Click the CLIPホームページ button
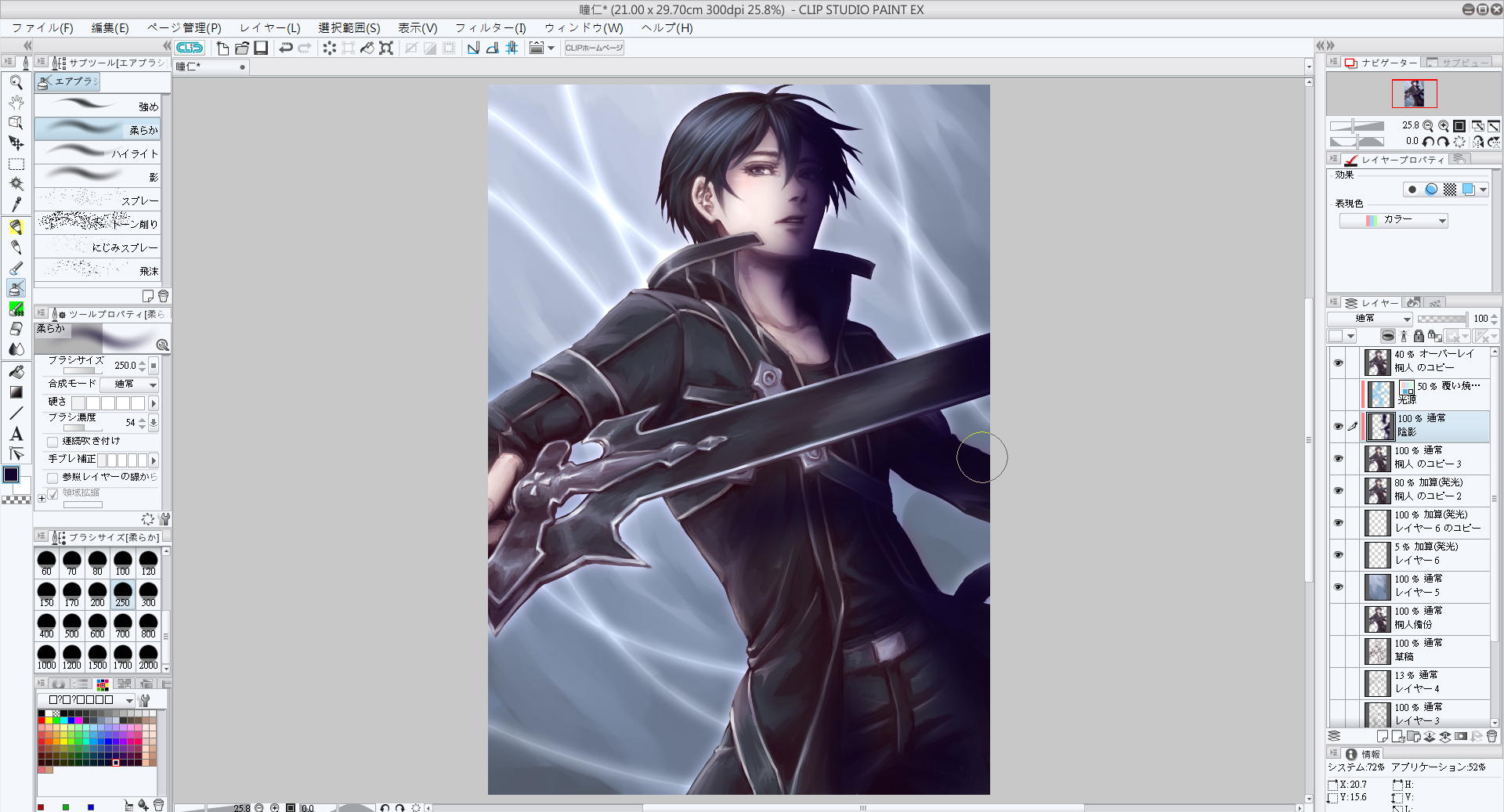Viewport: 1504px width, 812px height. pyautogui.click(x=595, y=48)
